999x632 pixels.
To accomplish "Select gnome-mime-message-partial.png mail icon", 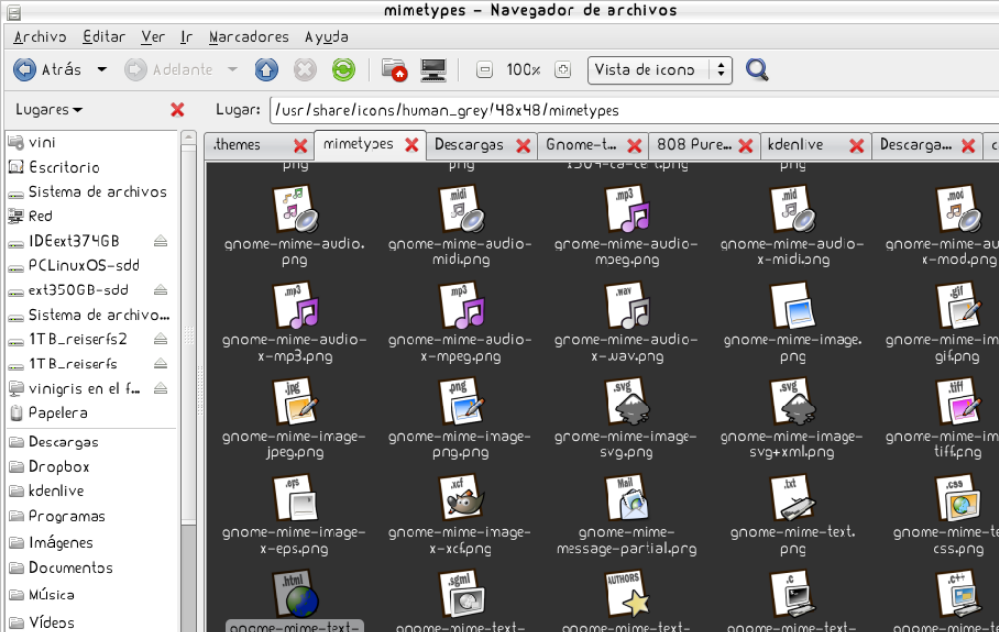I will click(626, 498).
